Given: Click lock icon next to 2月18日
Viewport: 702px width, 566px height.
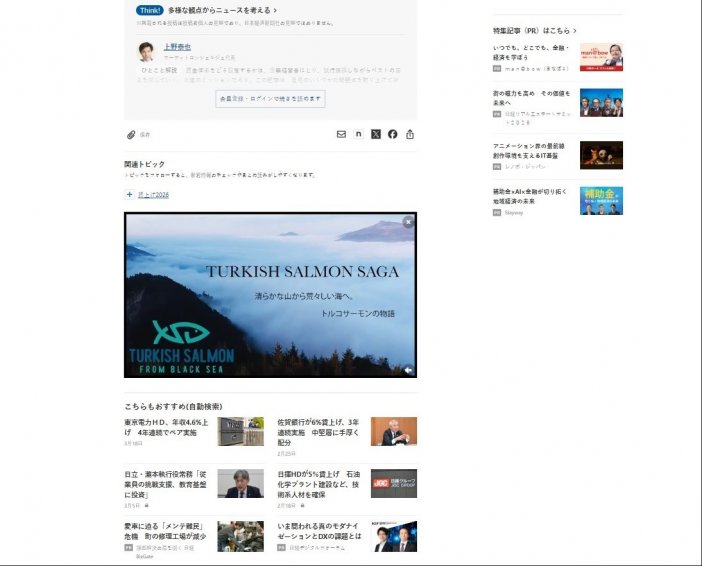Looking at the screenshot, I should coord(302,506).
